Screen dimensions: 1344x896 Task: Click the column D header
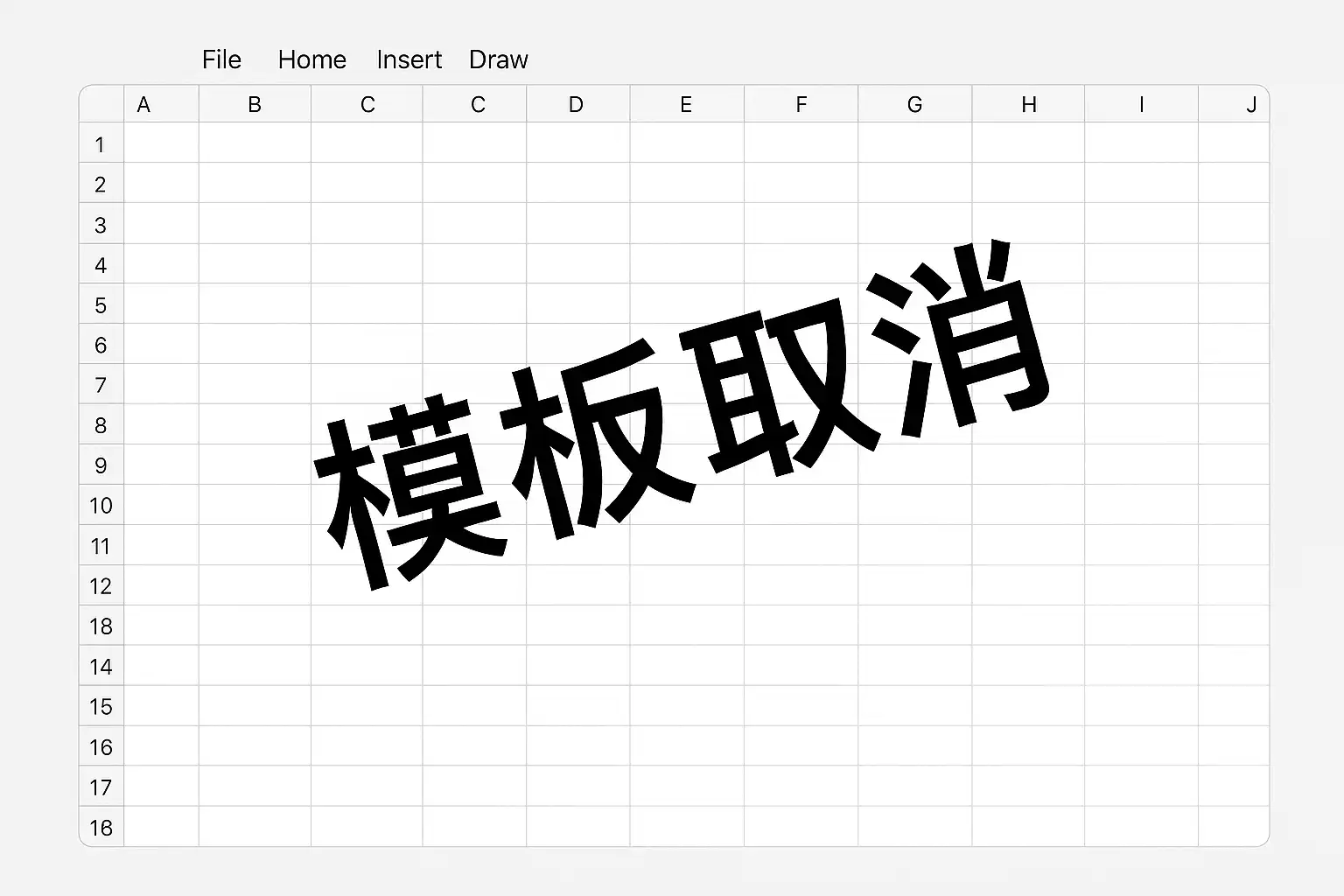(577, 104)
